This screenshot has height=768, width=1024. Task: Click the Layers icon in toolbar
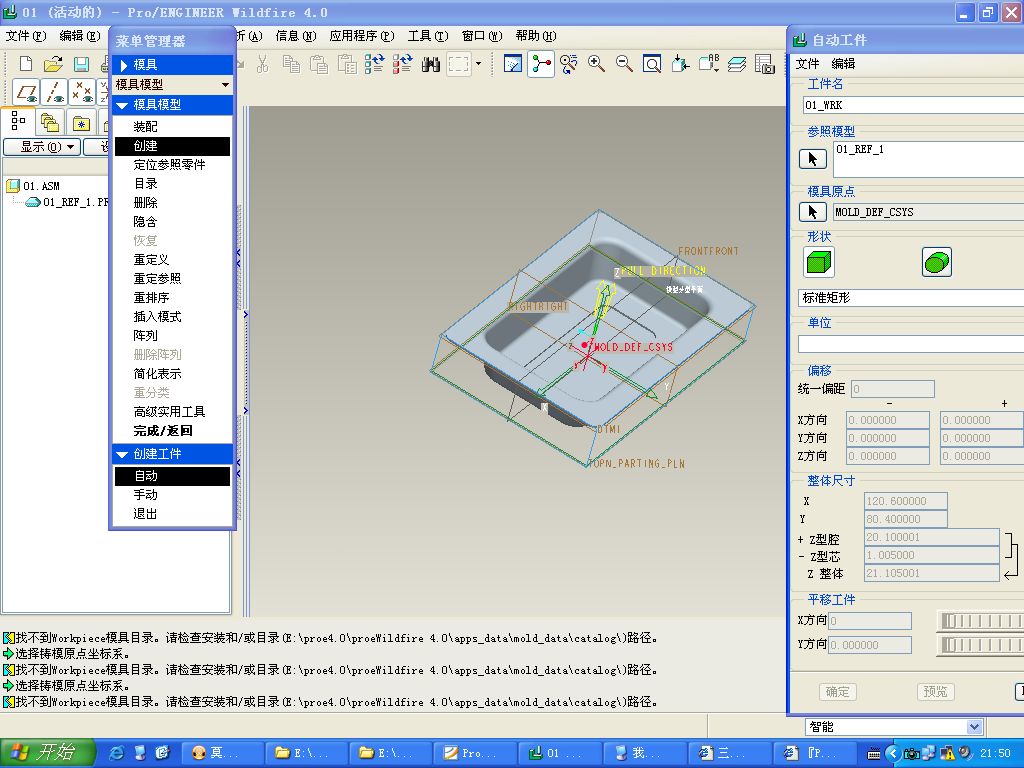[737, 64]
